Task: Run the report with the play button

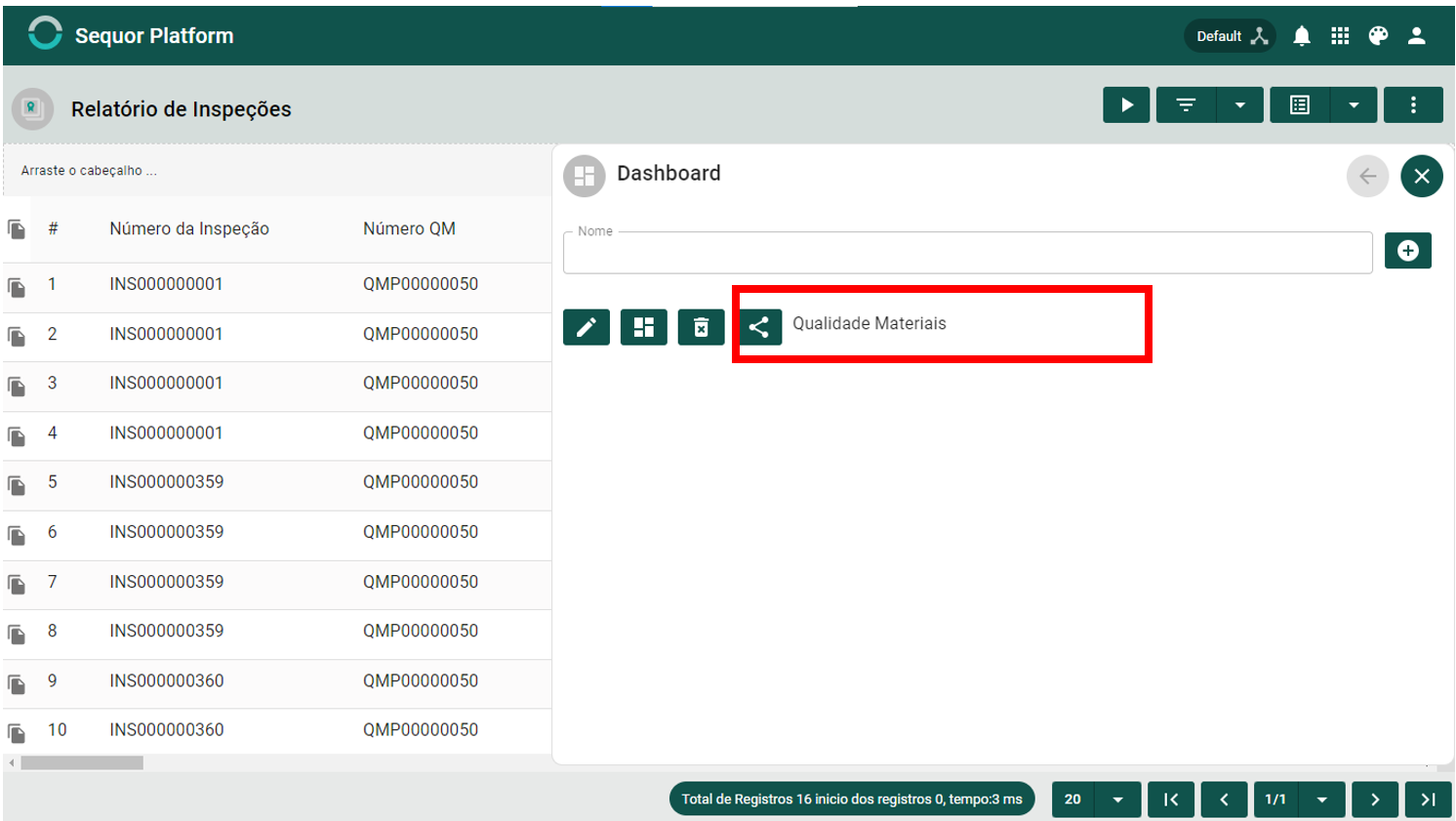Action: 1126,105
